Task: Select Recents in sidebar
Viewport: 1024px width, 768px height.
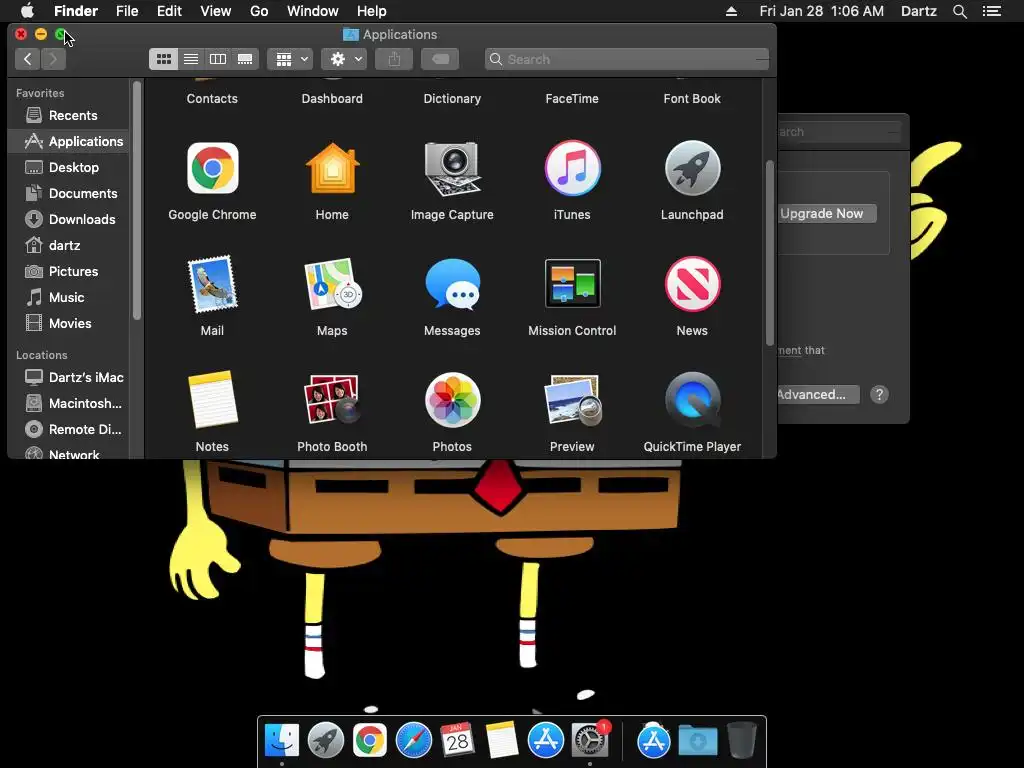Action: (x=69, y=116)
